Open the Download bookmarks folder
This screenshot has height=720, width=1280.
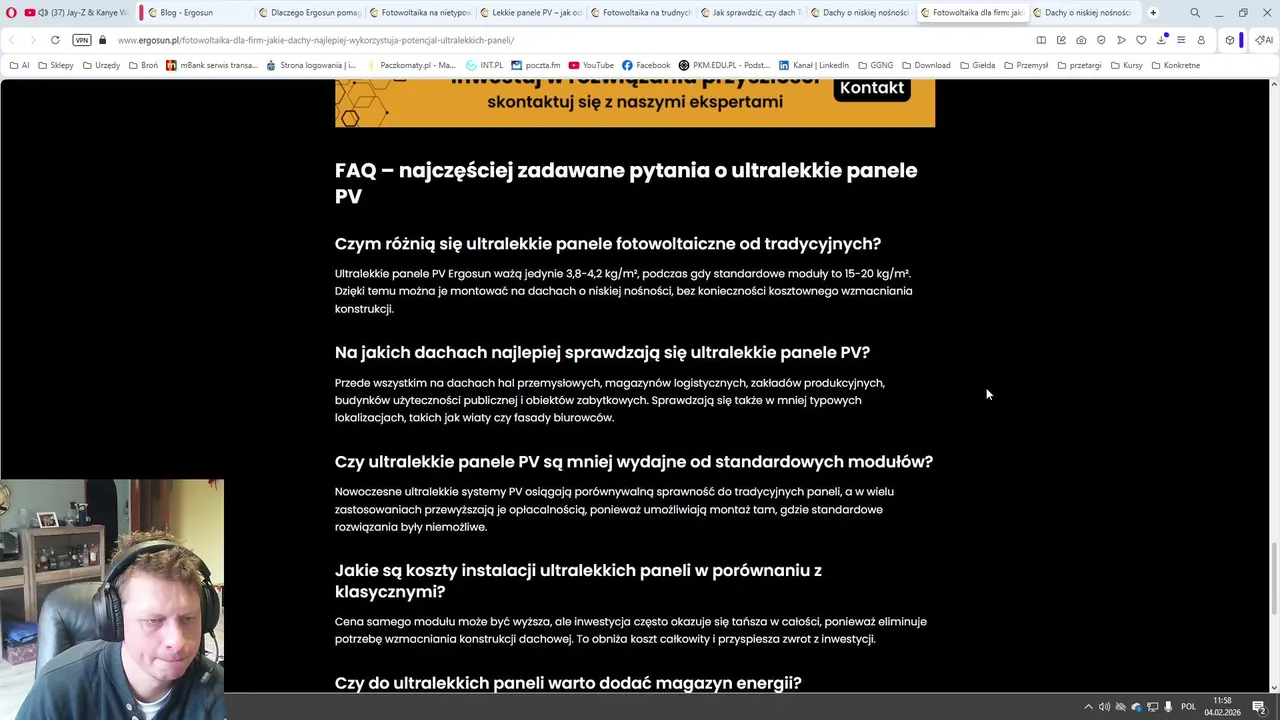click(x=925, y=65)
